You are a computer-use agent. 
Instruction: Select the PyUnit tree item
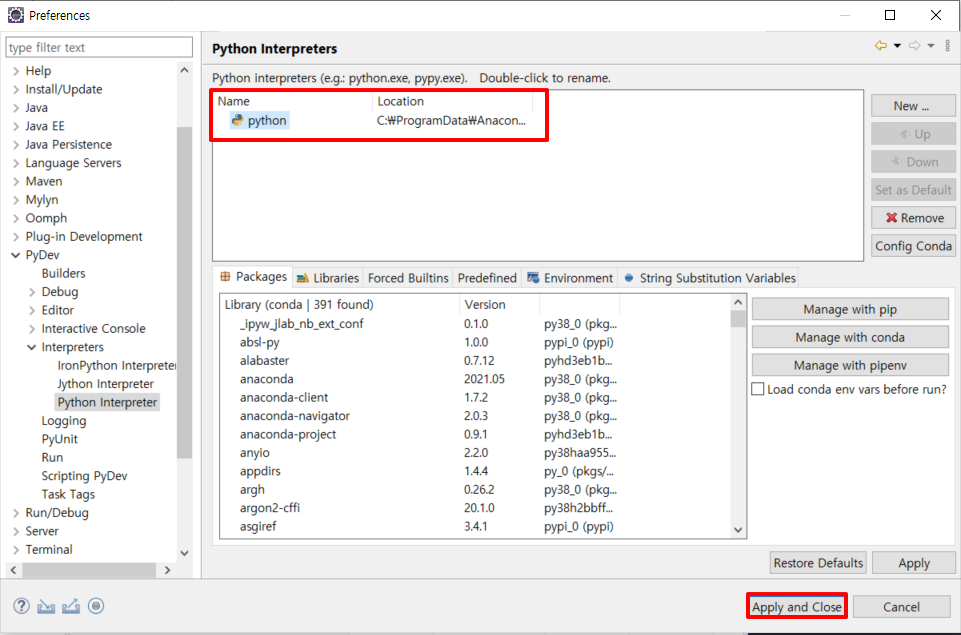(x=59, y=439)
